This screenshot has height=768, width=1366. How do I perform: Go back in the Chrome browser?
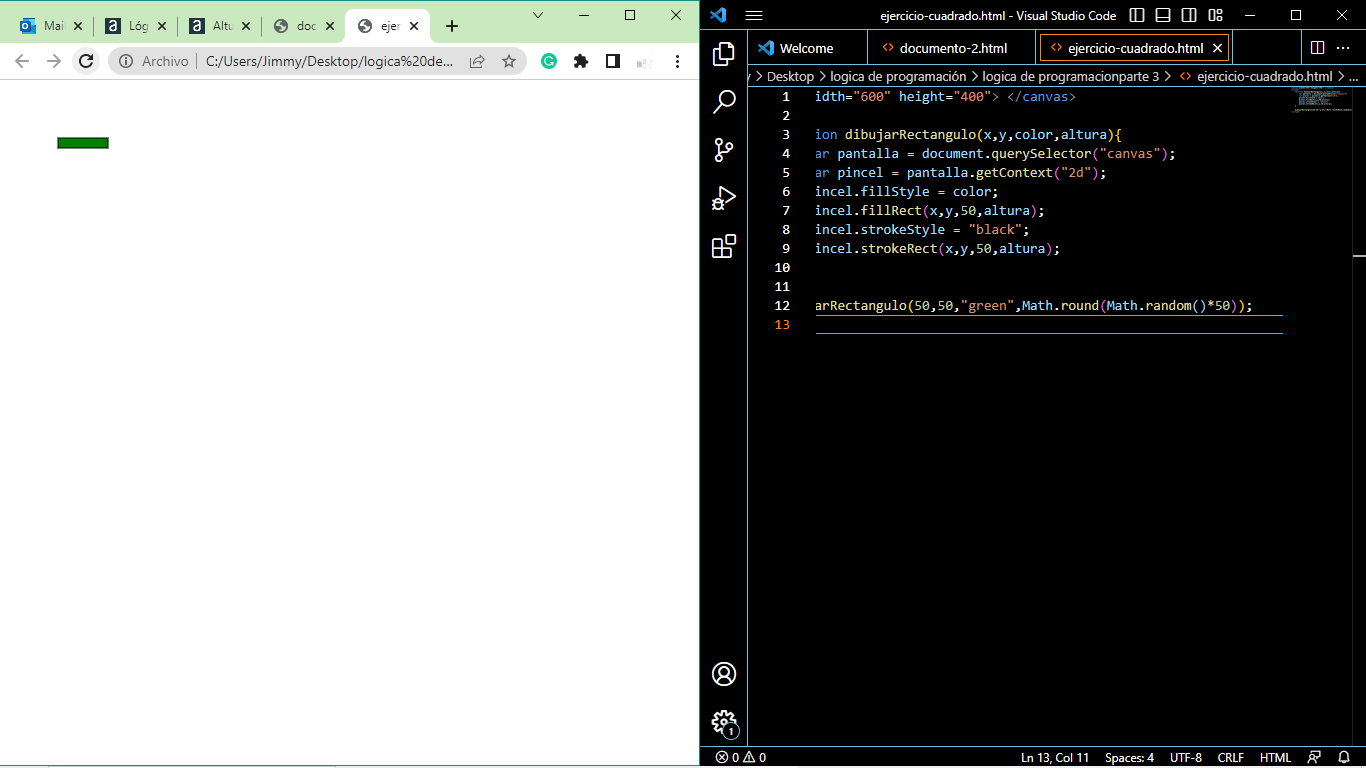pos(22,61)
